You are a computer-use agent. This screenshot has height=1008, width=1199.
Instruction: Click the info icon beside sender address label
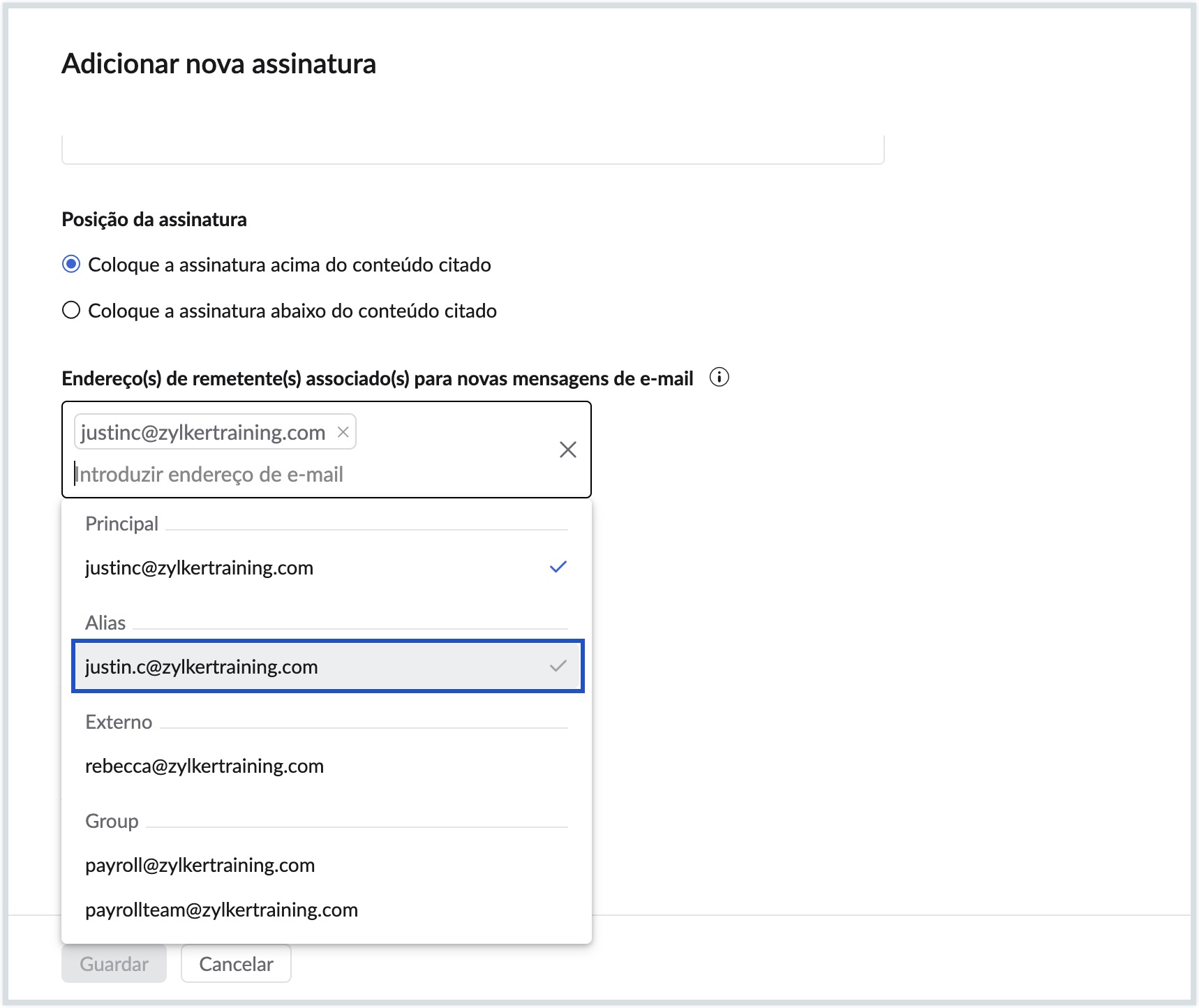719,378
